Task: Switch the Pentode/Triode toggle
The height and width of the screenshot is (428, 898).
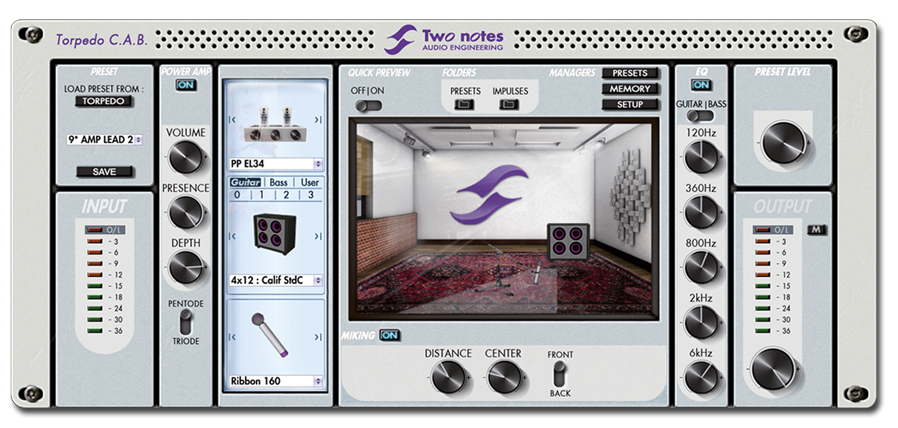Action: point(185,321)
